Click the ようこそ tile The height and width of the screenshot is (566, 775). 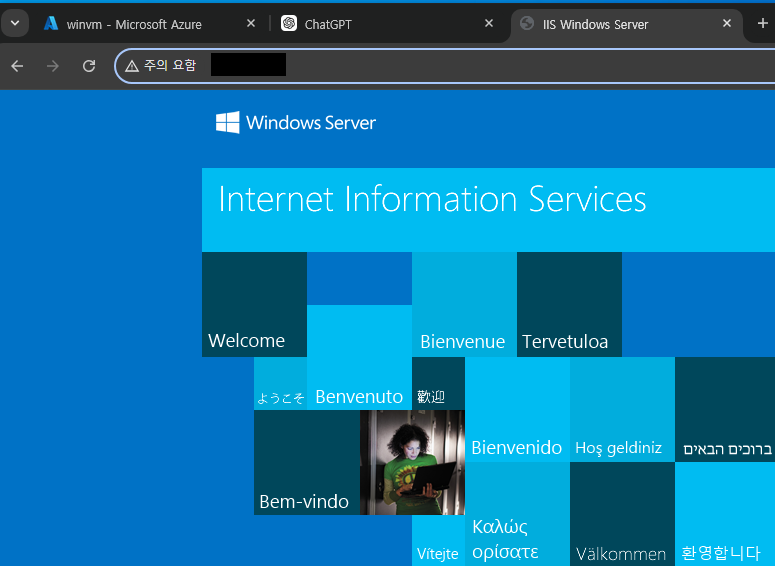tap(280, 384)
